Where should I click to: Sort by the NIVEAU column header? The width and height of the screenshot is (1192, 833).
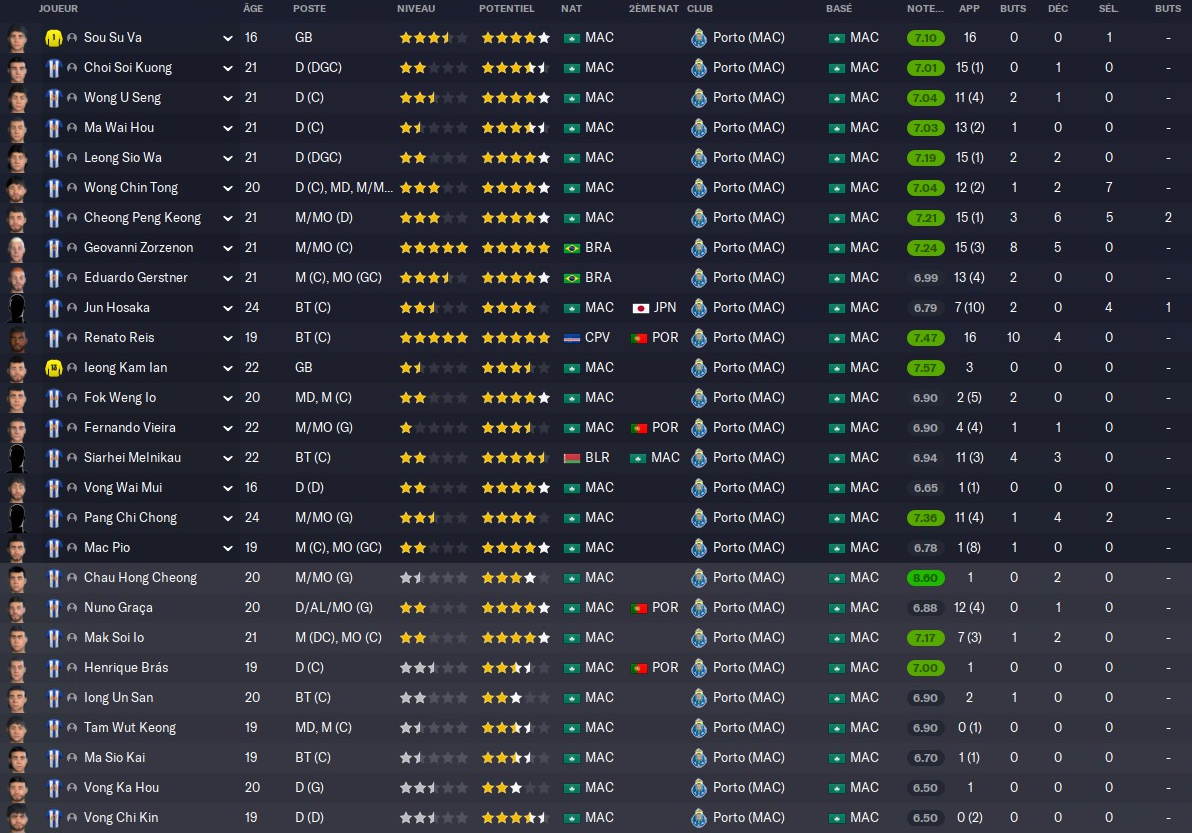[416, 8]
